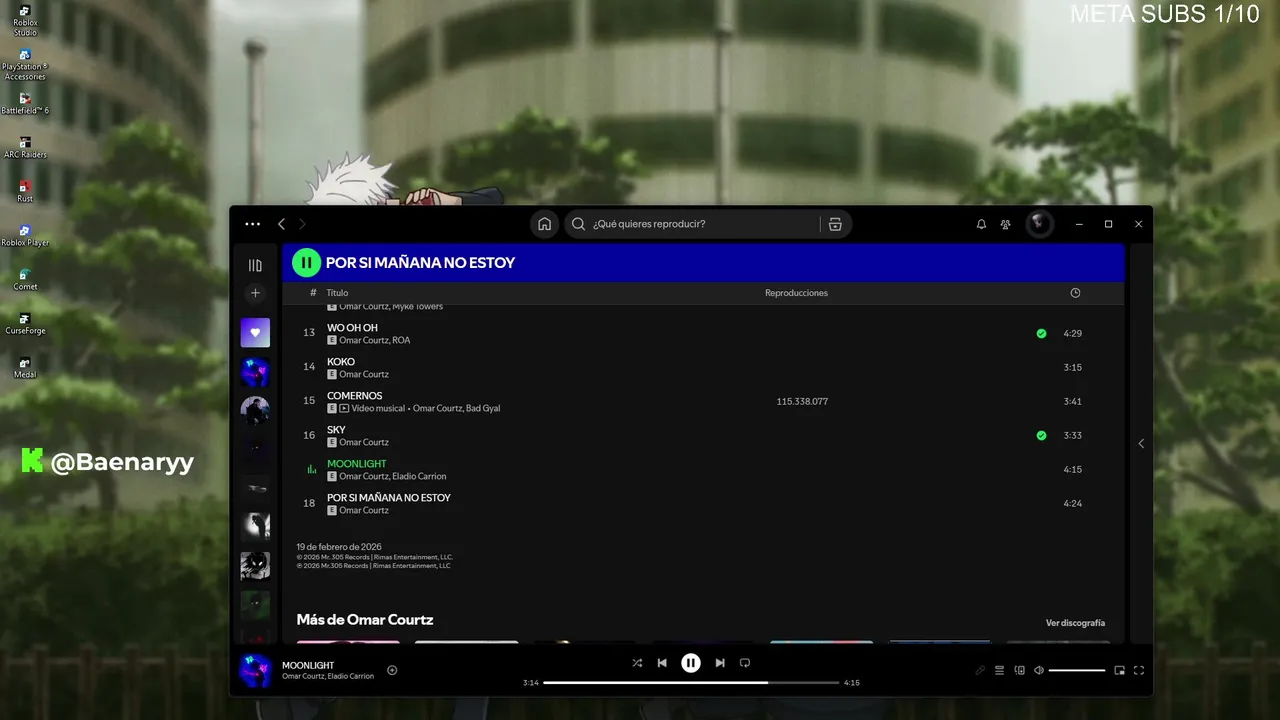
Task: Open the now-playing album cover thumbnail
Action: pyautogui.click(x=255, y=670)
